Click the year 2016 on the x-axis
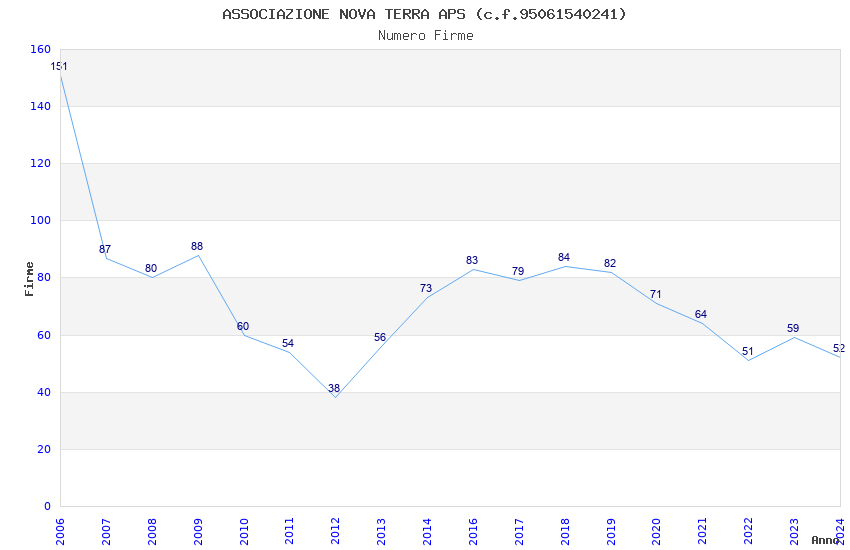The width and height of the screenshot is (850, 550). click(x=473, y=532)
